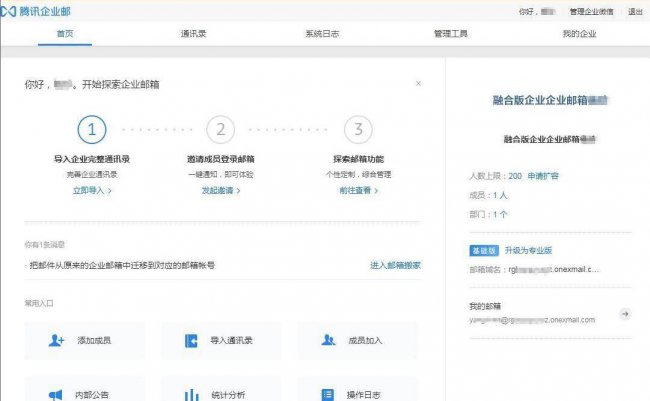
Task: Click the 添加成员 person-plus icon
Action: (56, 340)
